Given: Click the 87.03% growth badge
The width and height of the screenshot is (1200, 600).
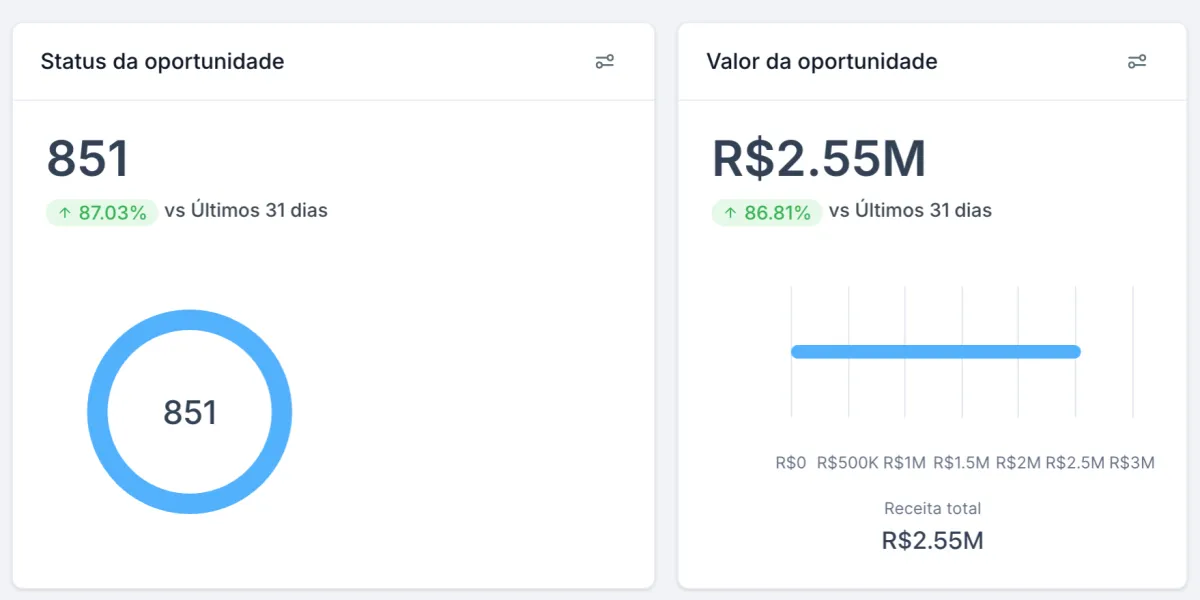Looking at the screenshot, I should click(102, 212).
